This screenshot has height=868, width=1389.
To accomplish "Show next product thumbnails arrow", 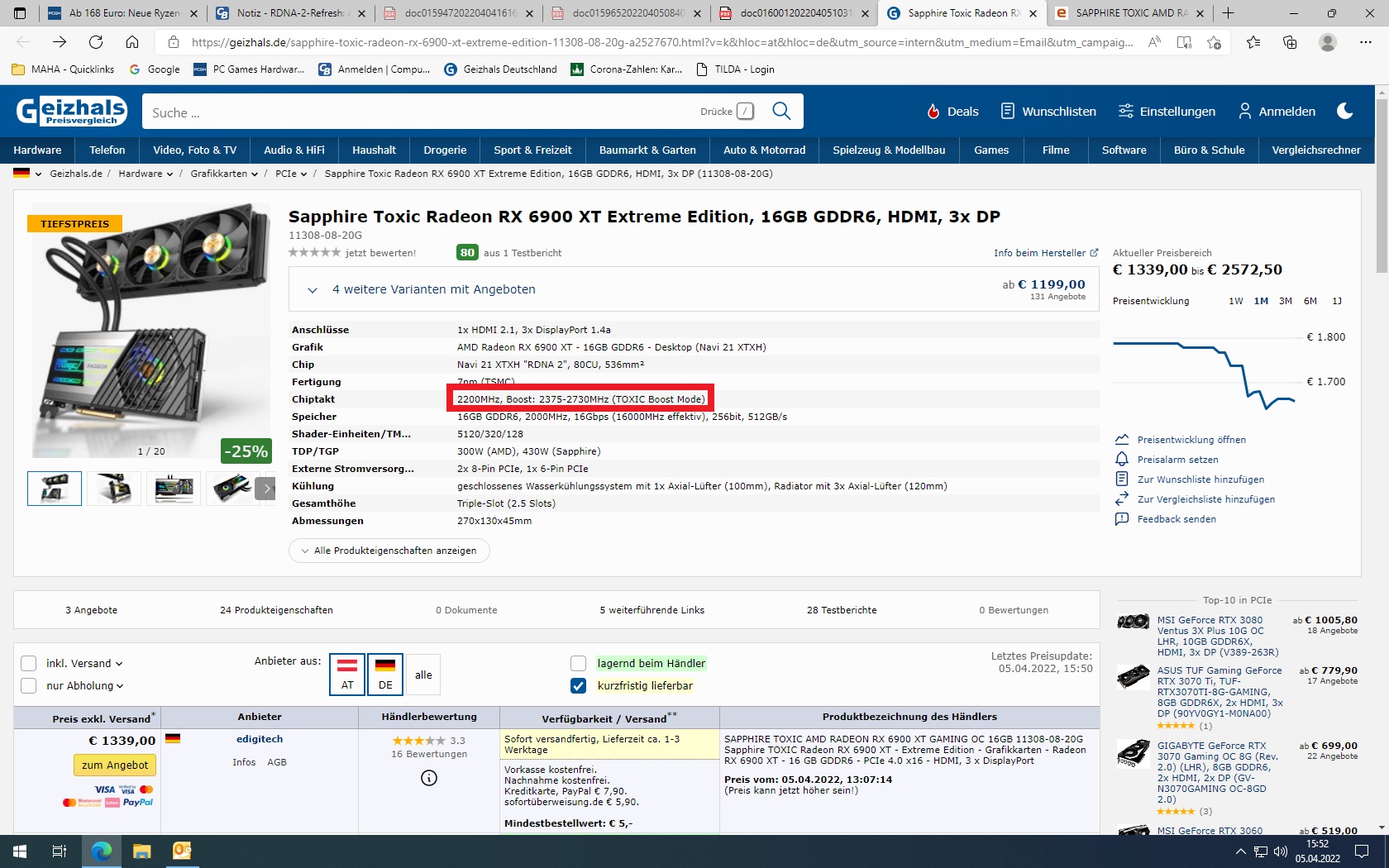I will 265,489.
